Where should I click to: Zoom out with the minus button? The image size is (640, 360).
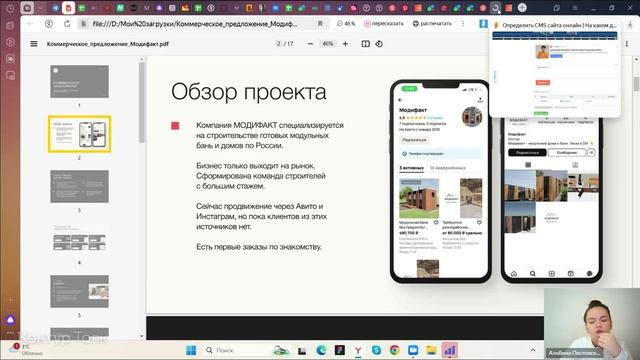(x=310, y=44)
